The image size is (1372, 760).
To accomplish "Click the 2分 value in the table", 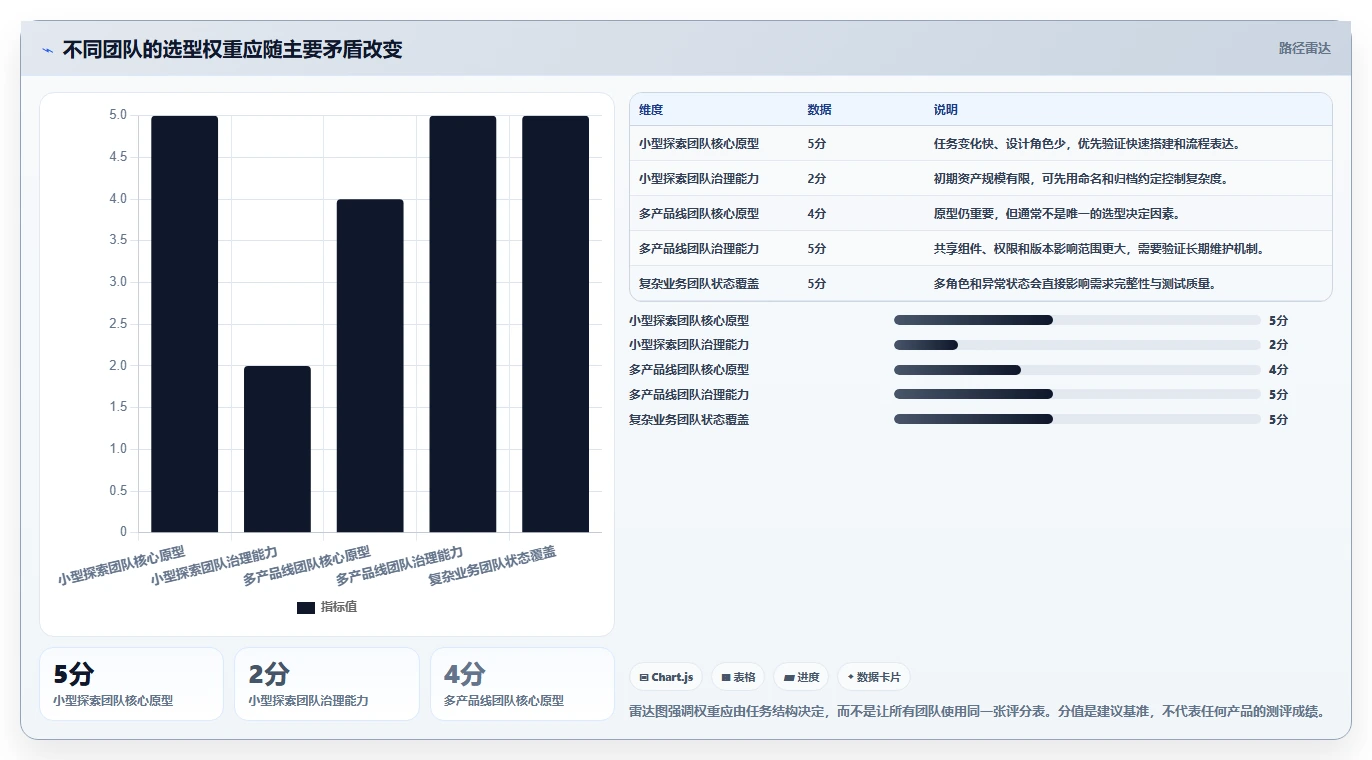I will pyautogui.click(x=817, y=178).
